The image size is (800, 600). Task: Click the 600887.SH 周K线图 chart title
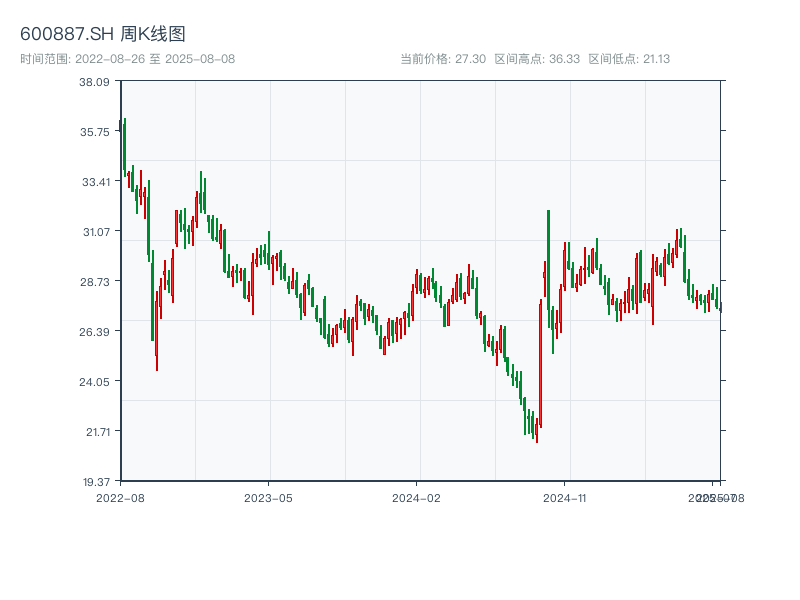tap(103, 35)
